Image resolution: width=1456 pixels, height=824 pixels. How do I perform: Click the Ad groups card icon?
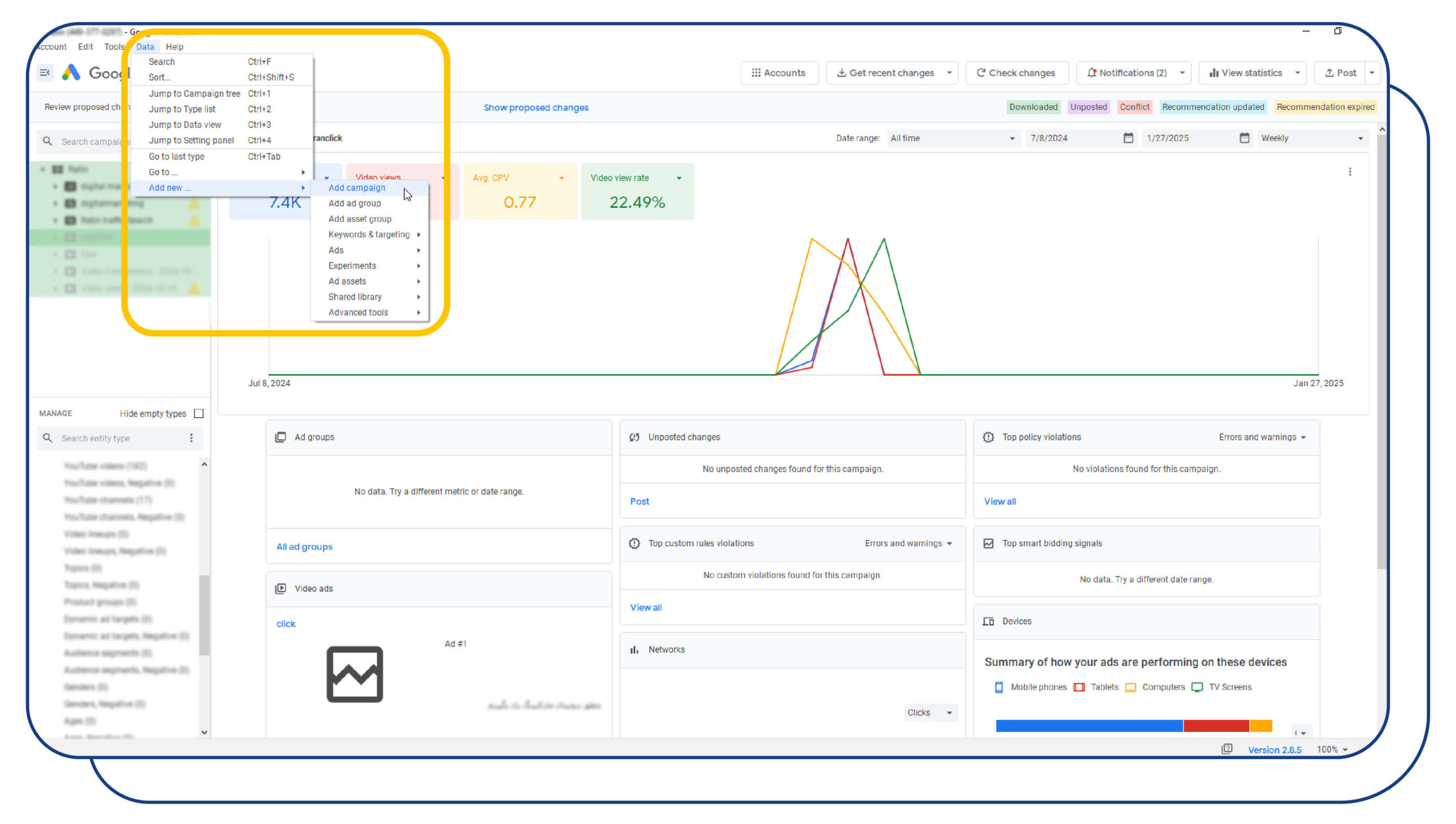280,437
